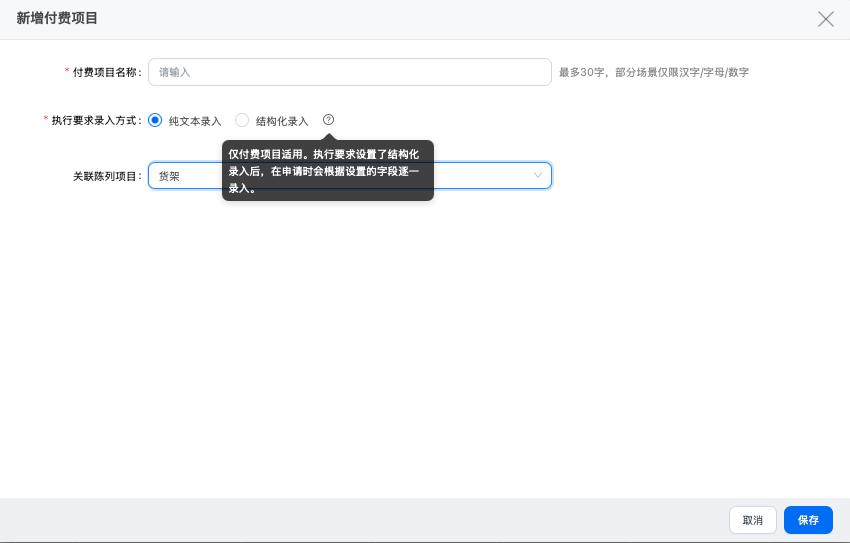The image size is (850, 543).
Task: Click the 执行要求录入方式 label
Action: [93, 120]
